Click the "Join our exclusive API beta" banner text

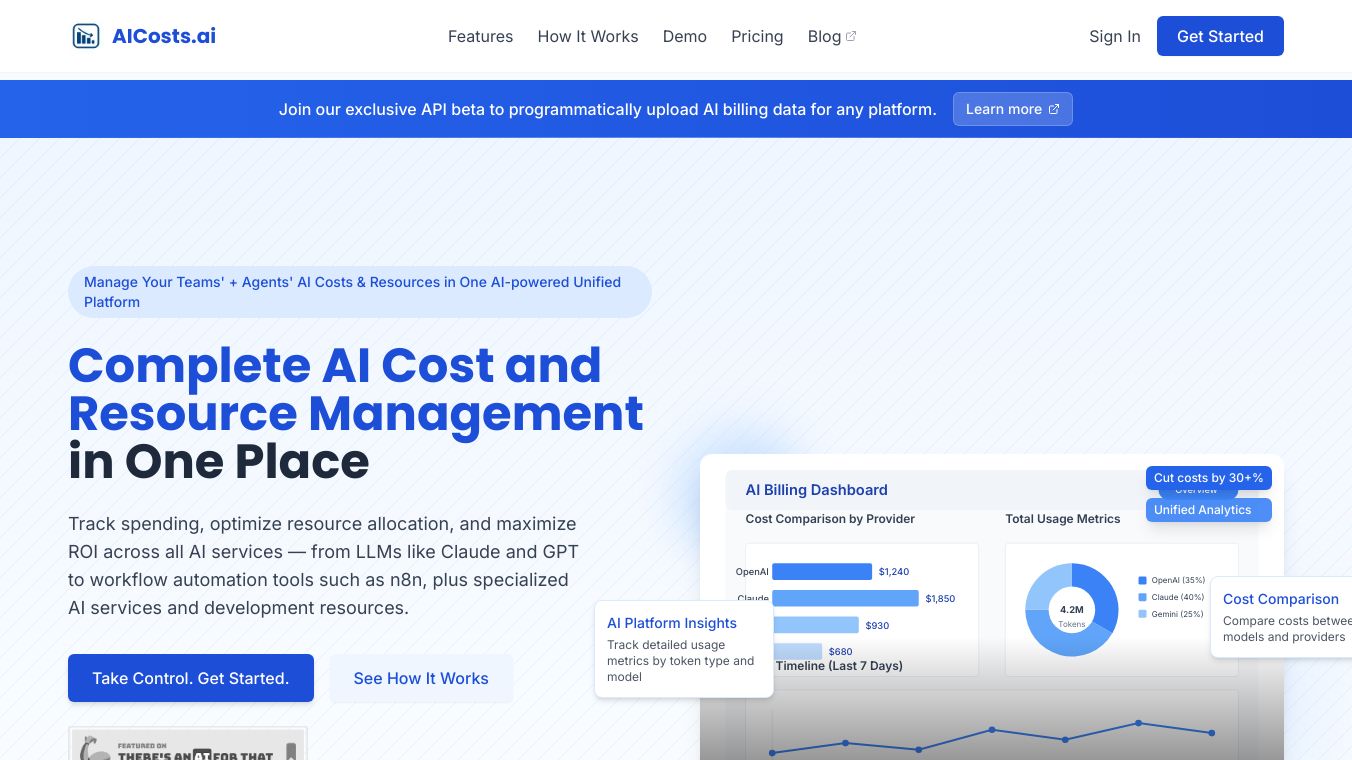[608, 109]
